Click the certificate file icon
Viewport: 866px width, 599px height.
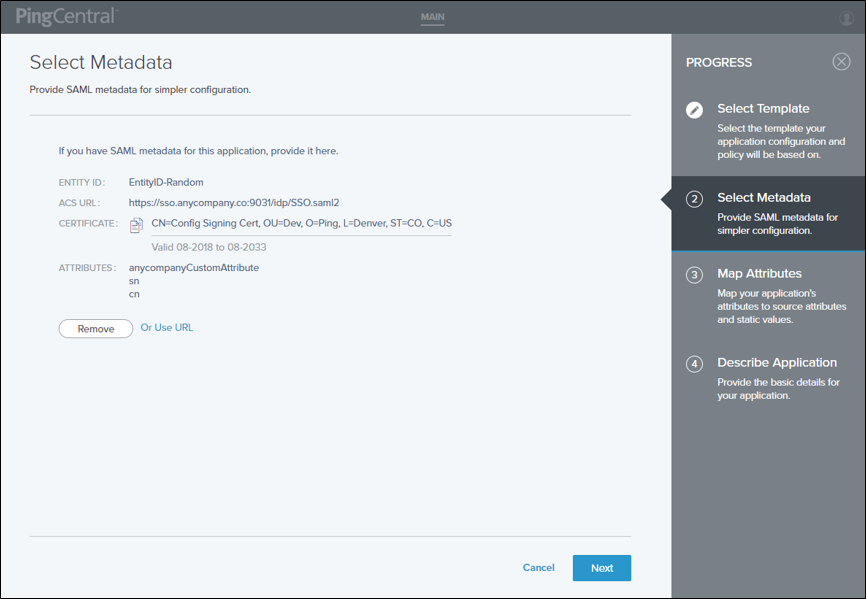(137, 224)
